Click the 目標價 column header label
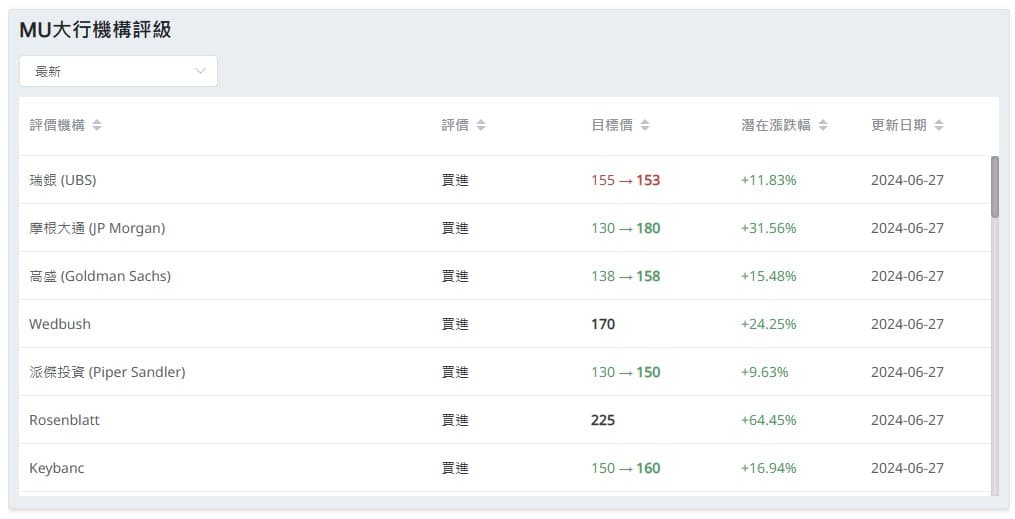 611,126
